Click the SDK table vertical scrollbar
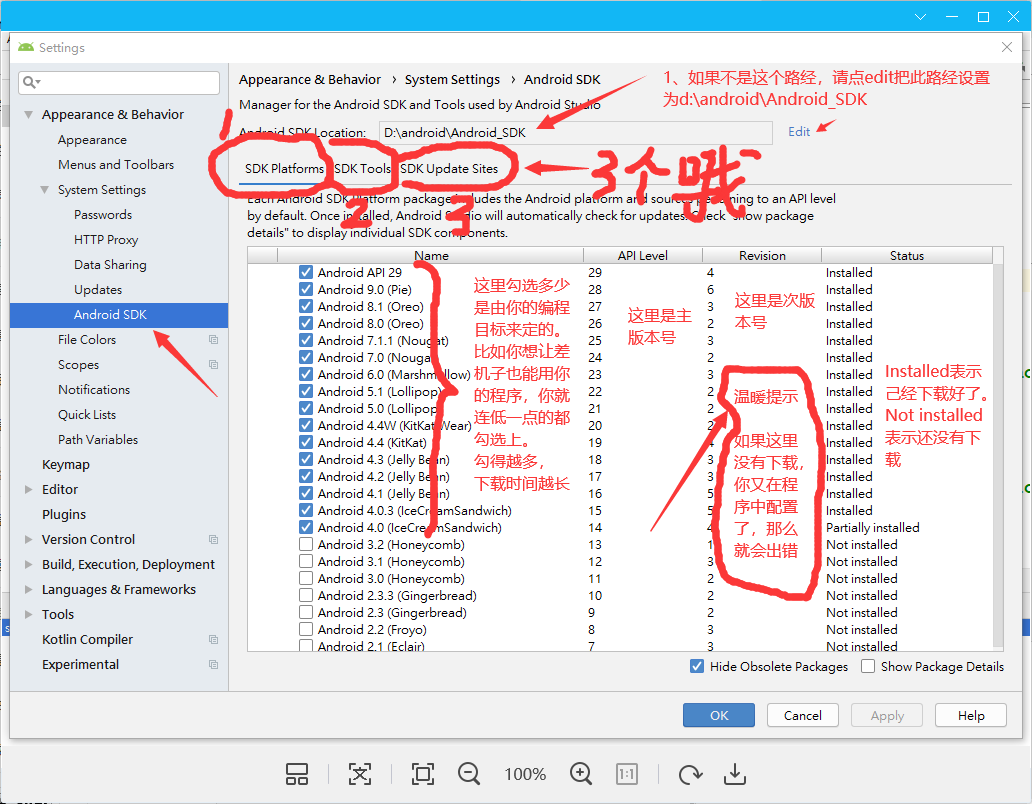Image resolution: width=1032 pixels, height=804 pixels. (x=998, y=454)
